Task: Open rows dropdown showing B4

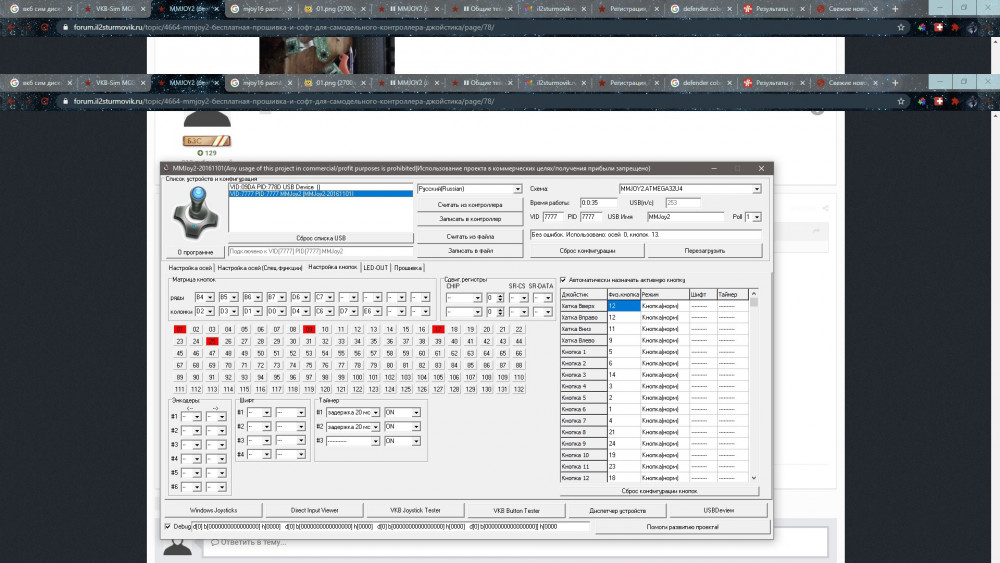Action: 204,297
